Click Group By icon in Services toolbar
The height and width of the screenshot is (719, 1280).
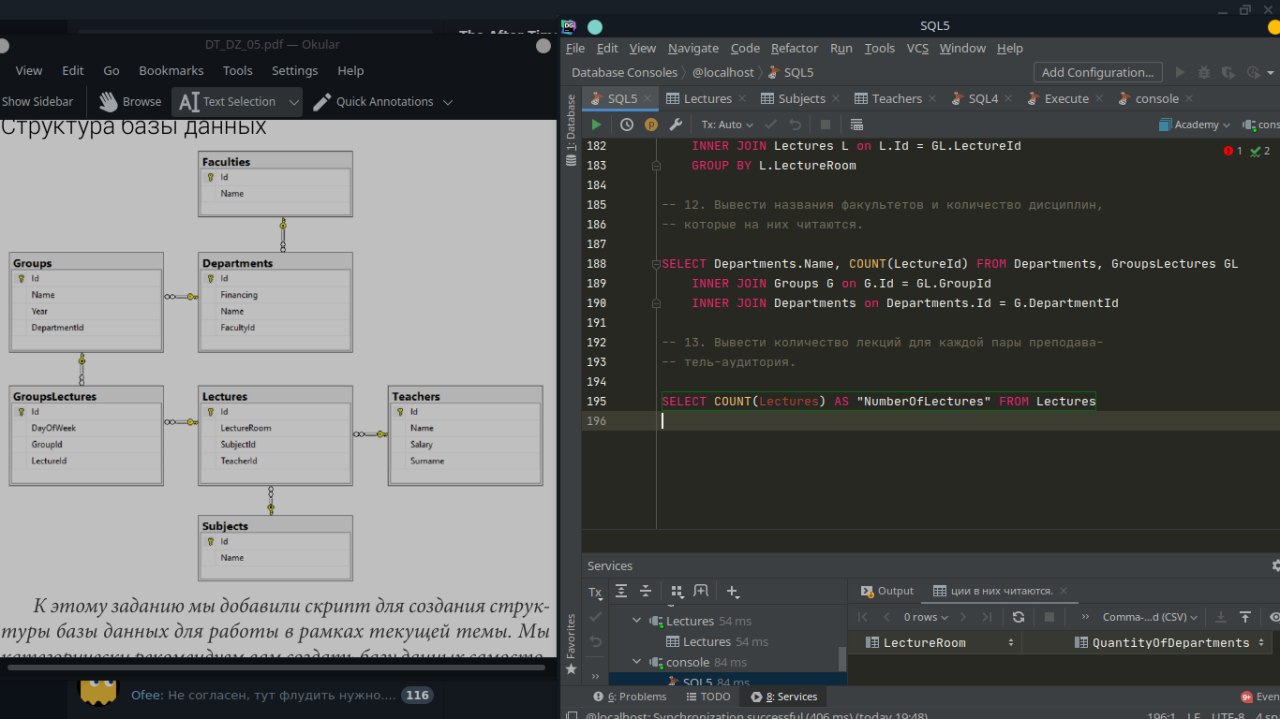coord(677,591)
